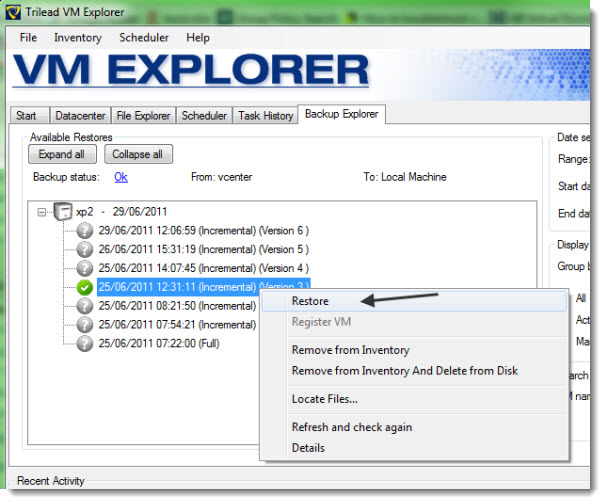Select backup 29/06/2011 12:06:59 Version 6

coord(203,230)
